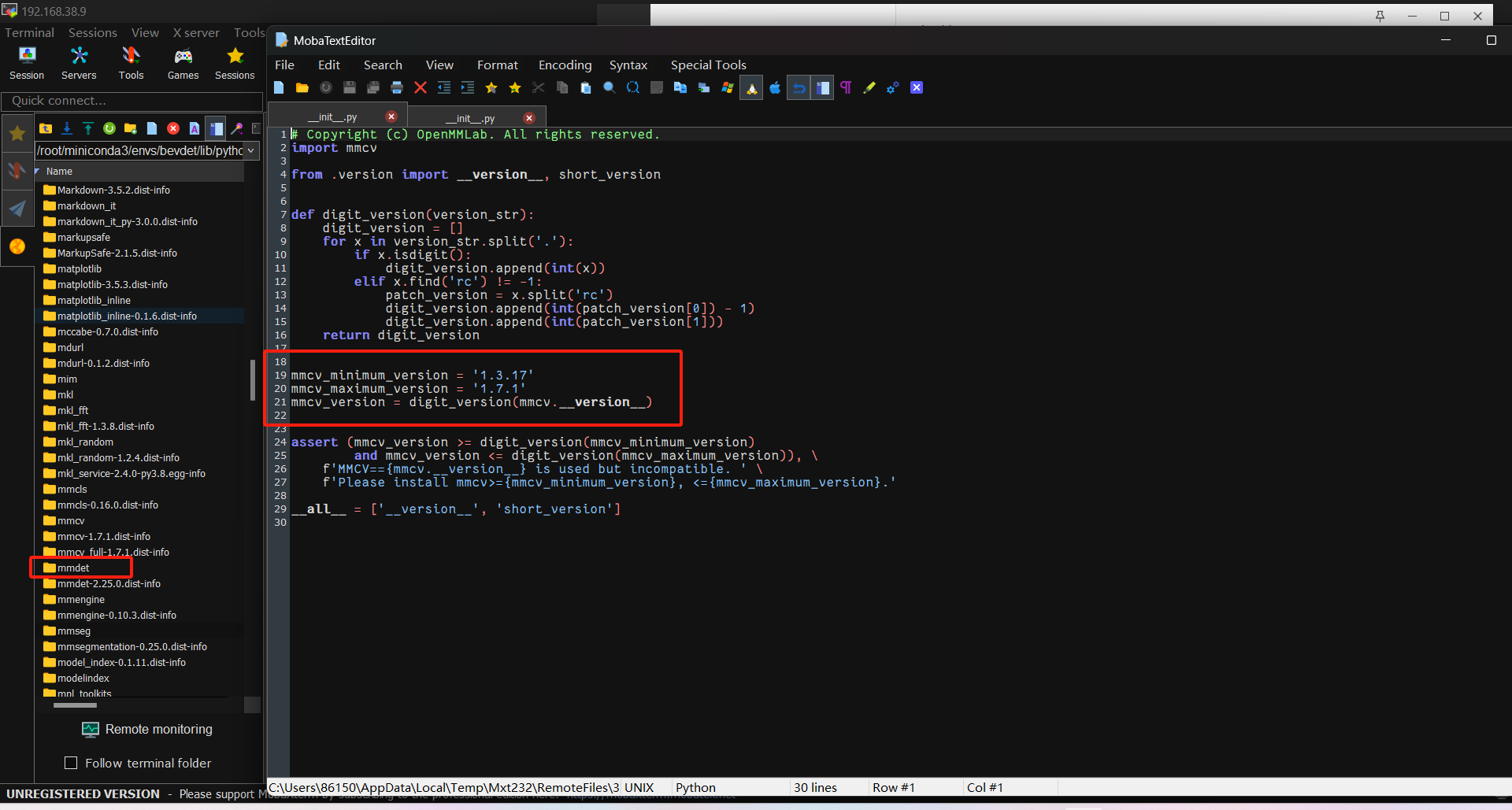Open the Encoding menu
Viewport: 1512px width, 810px height.
565,65
